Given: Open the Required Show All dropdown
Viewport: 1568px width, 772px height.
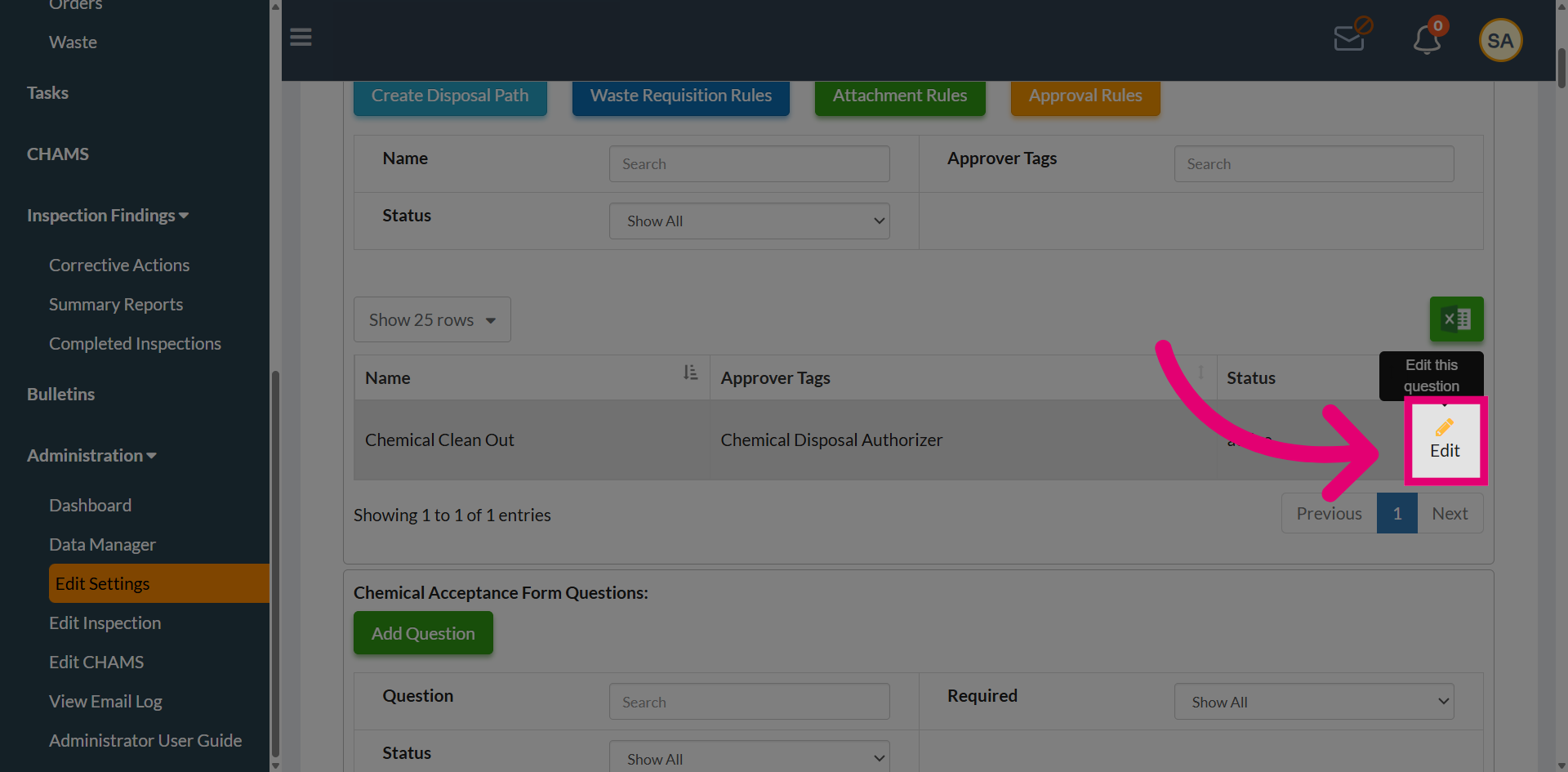Looking at the screenshot, I should (x=1313, y=702).
